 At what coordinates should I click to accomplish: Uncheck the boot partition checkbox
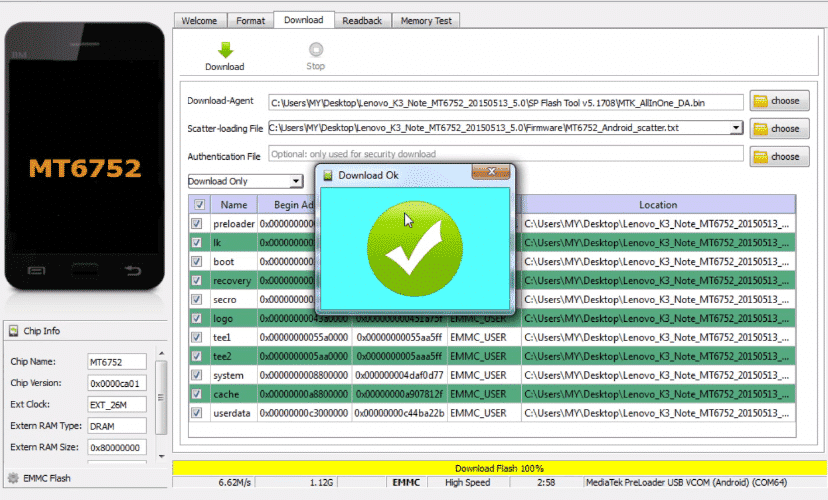(196, 261)
